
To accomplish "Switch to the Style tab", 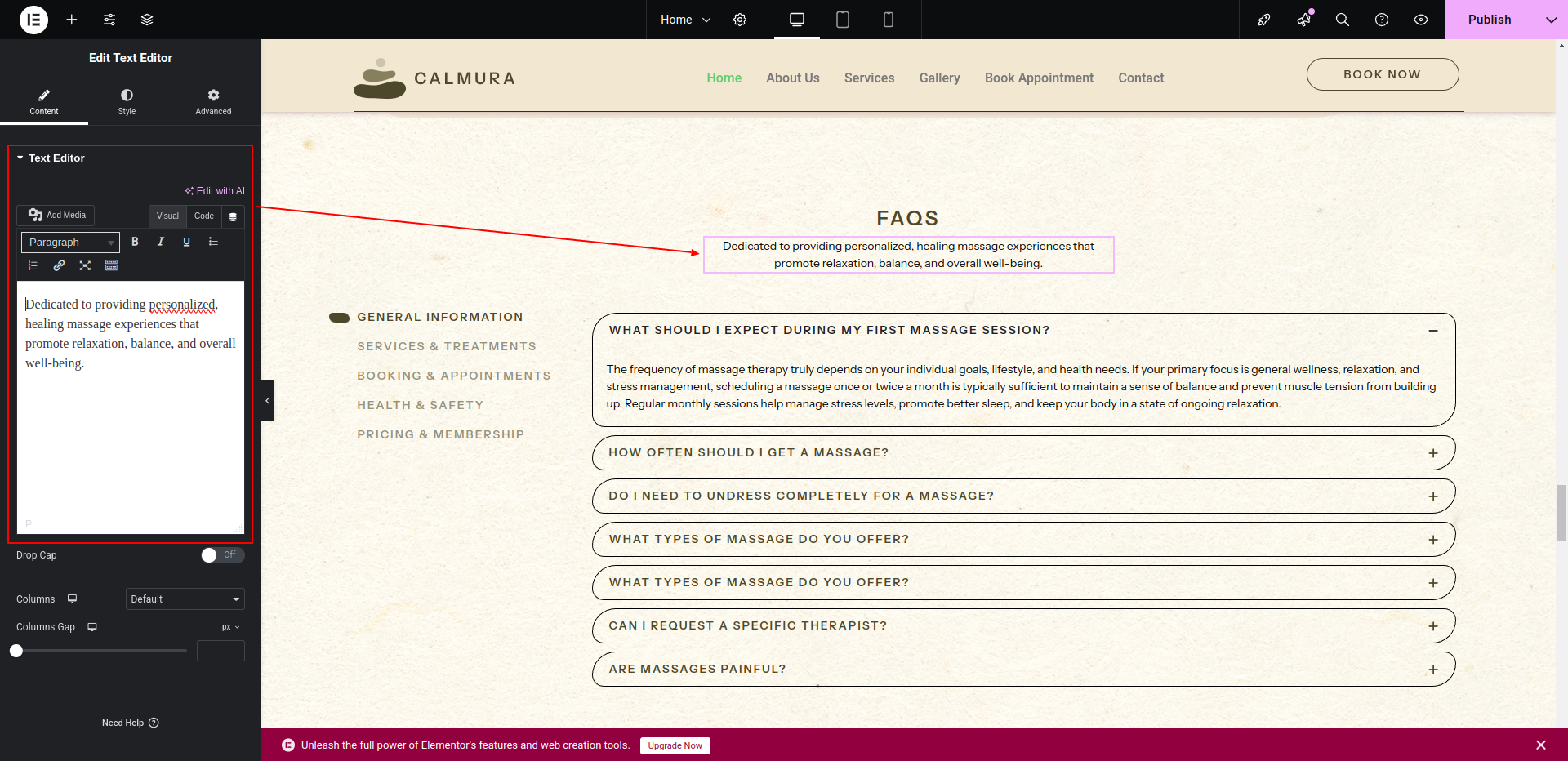I will point(127,101).
